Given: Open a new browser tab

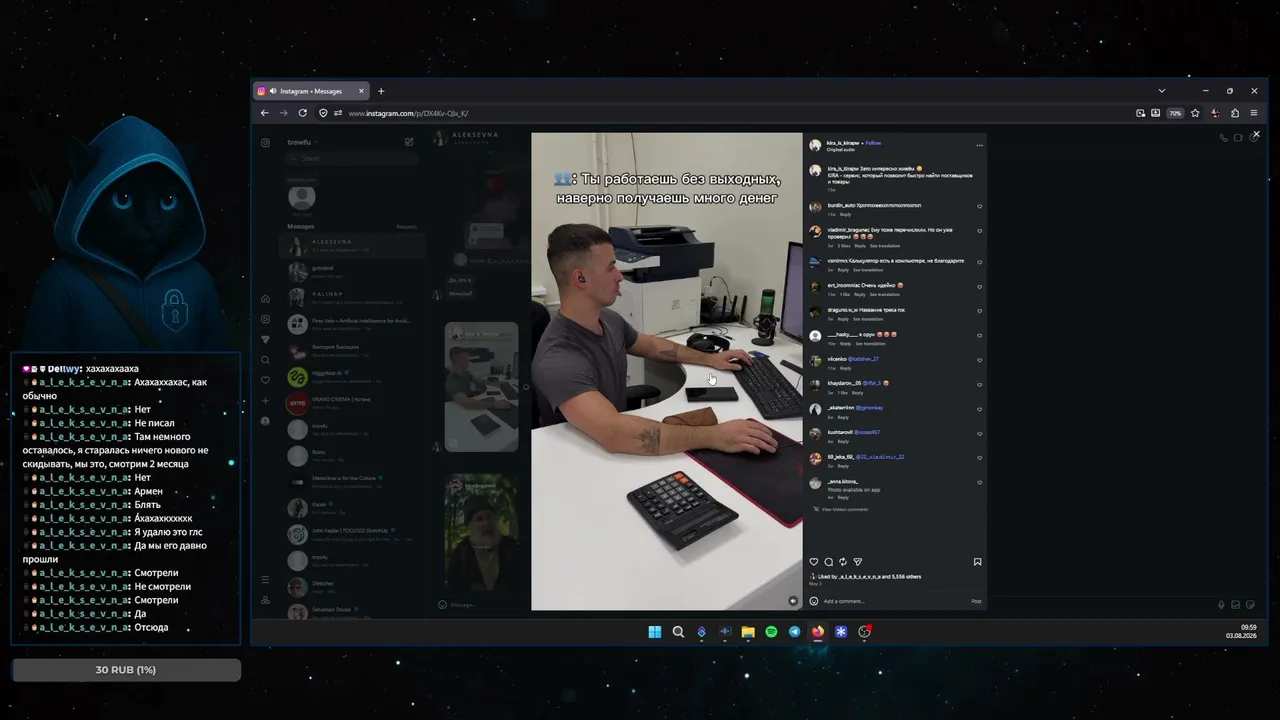Looking at the screenshot, I should [381, 91].
